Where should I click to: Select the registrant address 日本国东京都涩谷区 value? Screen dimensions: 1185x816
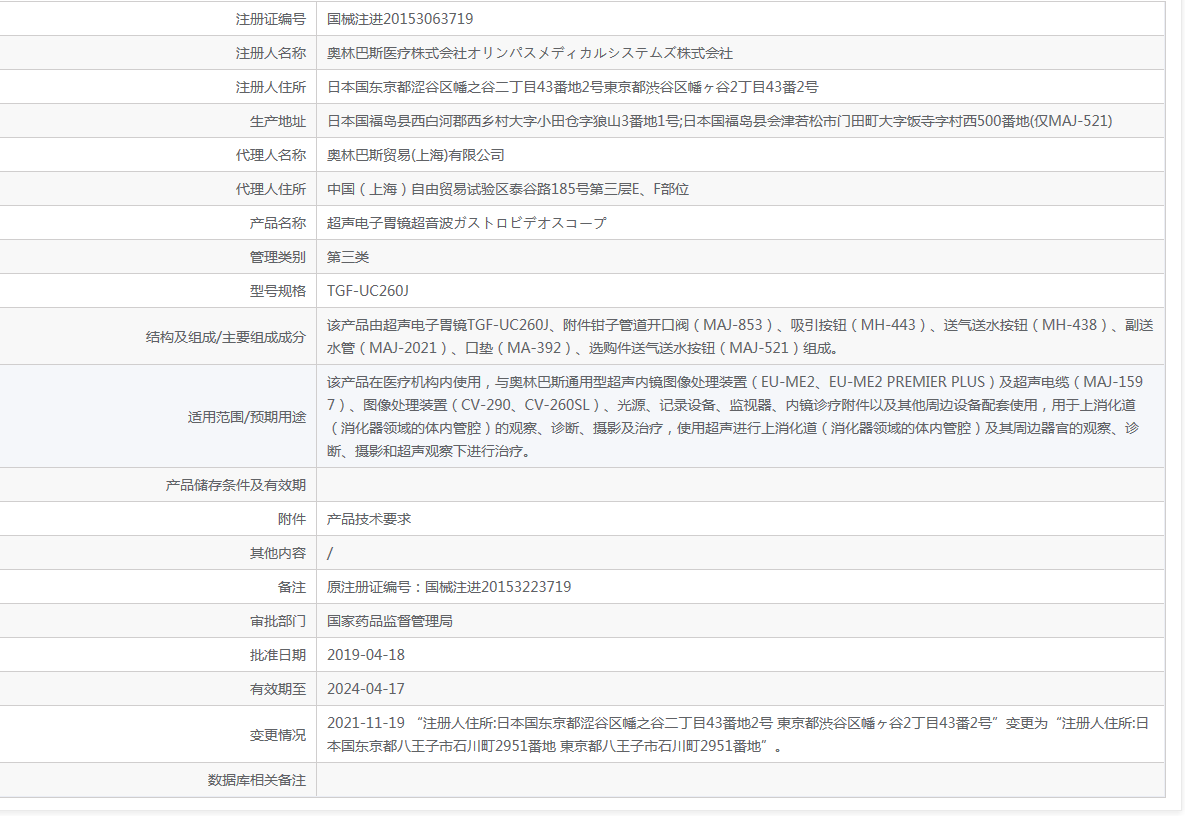pos(572,87)
